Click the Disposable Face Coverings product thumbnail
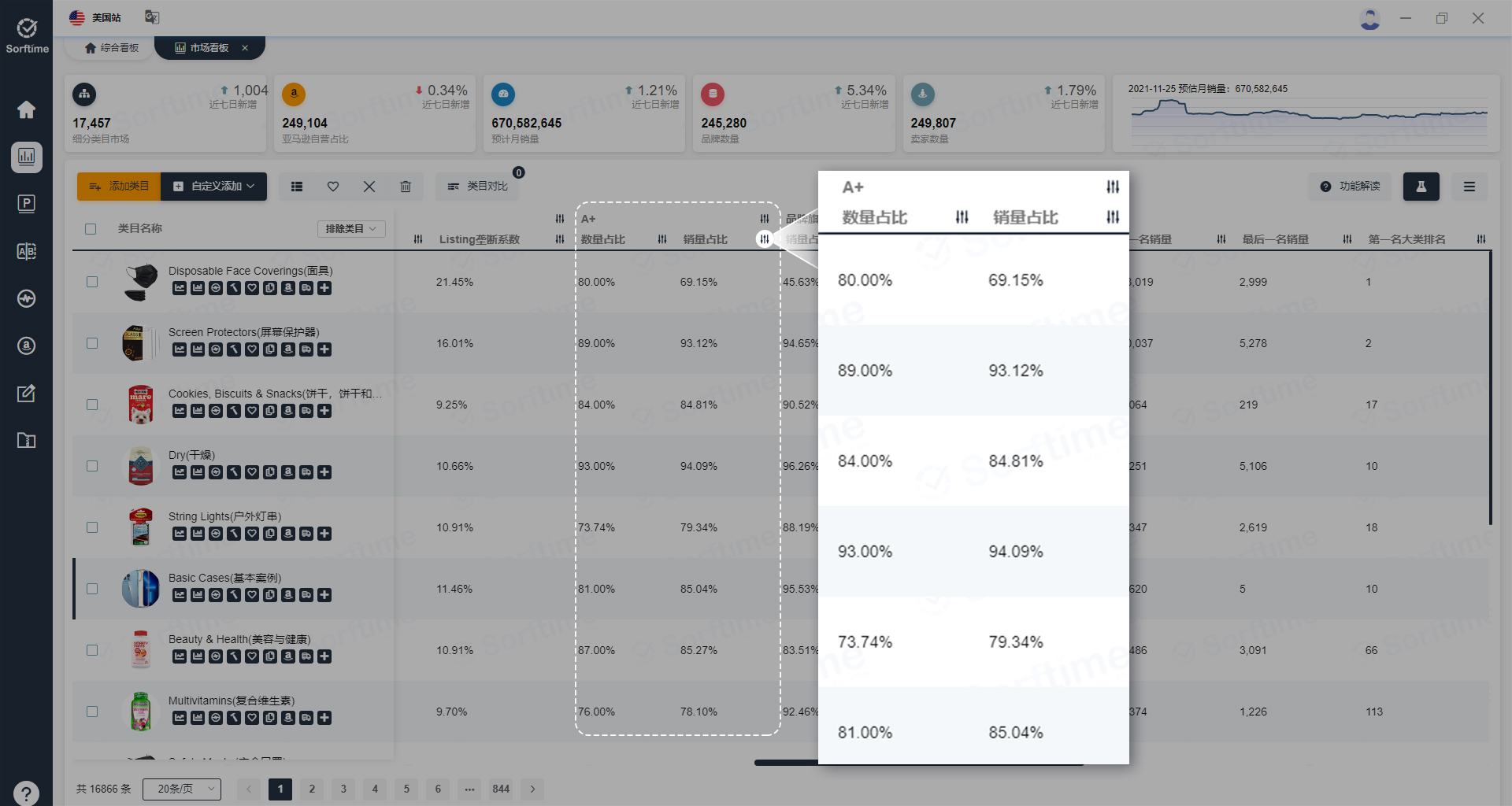This screenshot has width=1512, height=806. [141, 282]
